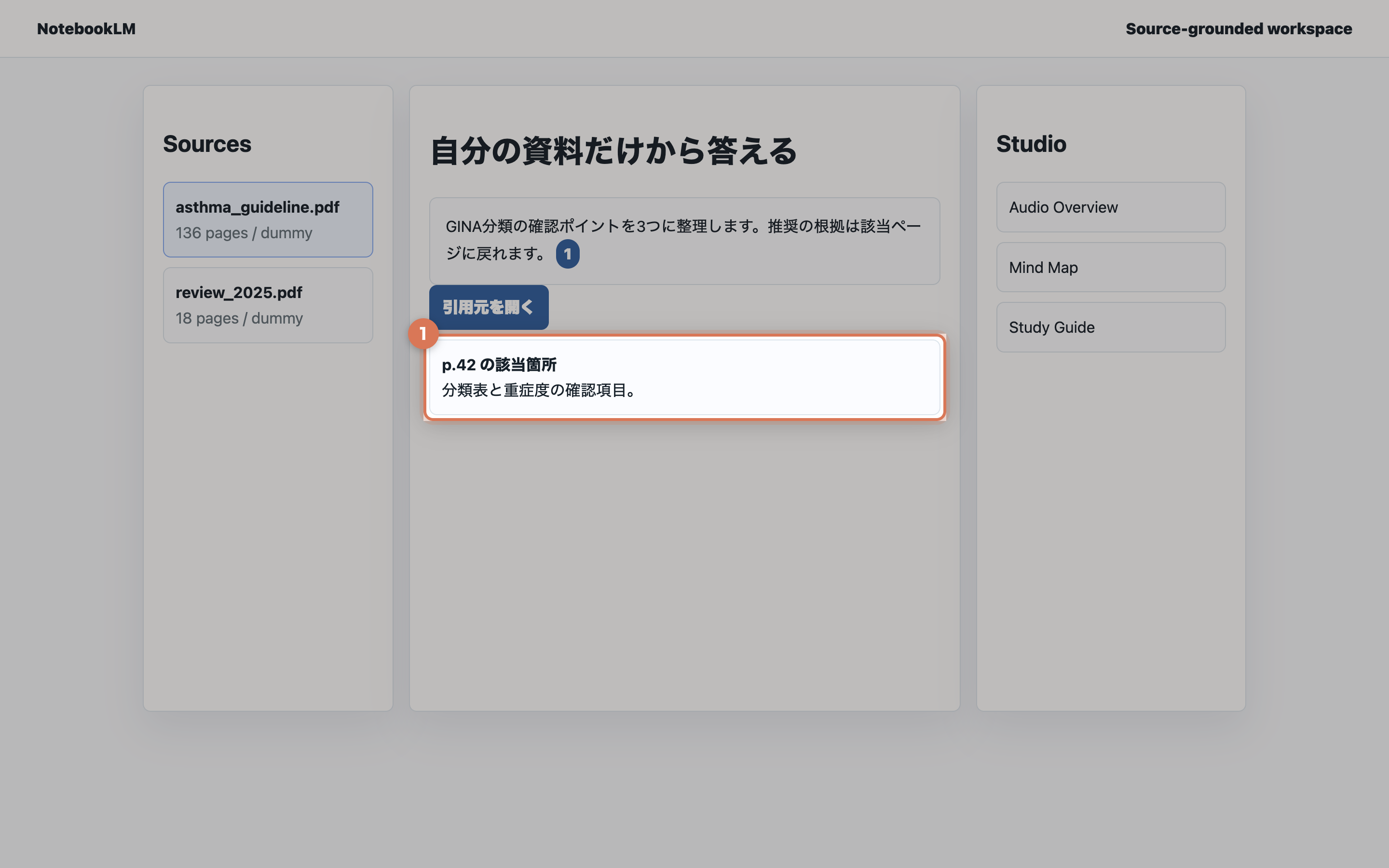Open the p.42 の該当箇所 citation card
The height and width of the screenshot is (868, 1389).
[x=684, y=377]
